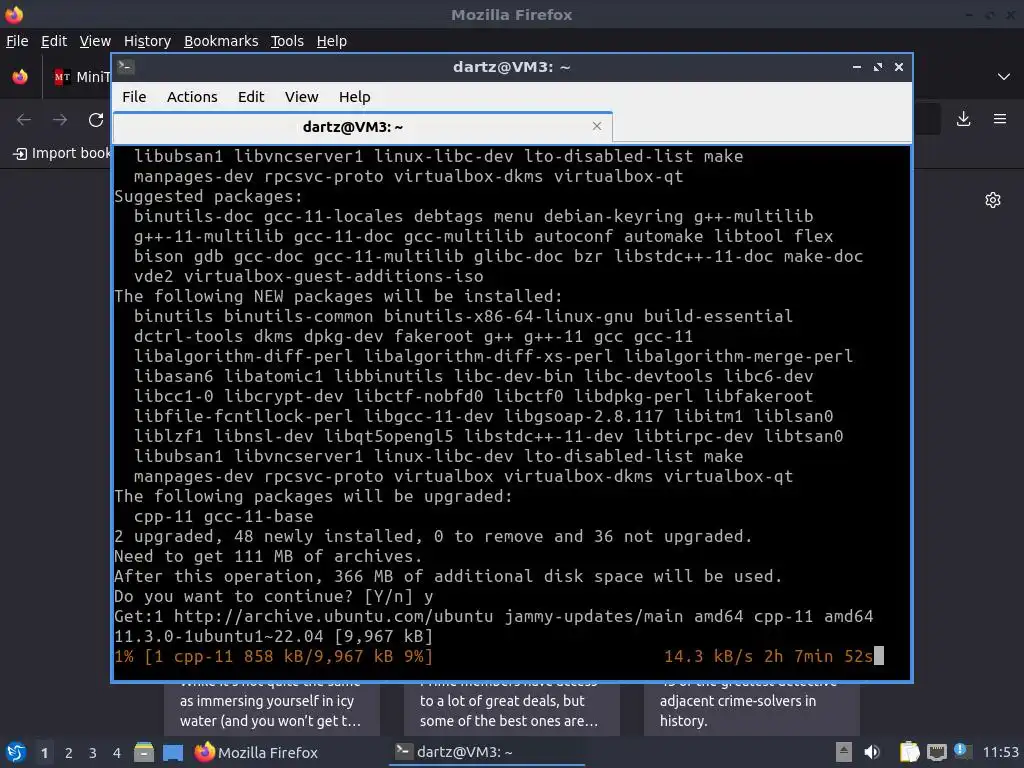Open the terminal Actions menu
Viewport: 1024px width, 768px height.
coord(192,97)
